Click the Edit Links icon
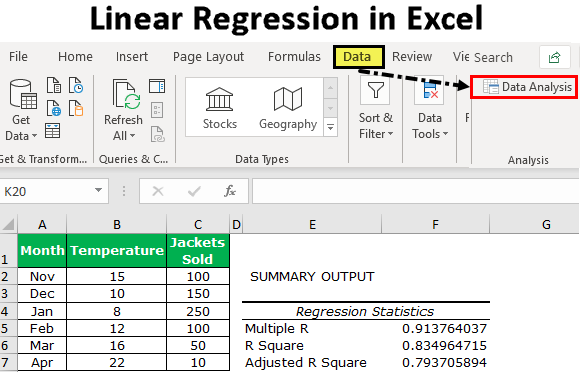Image resolution: width=580 pixels, height=372 pixels. click(x=158, y=134)
